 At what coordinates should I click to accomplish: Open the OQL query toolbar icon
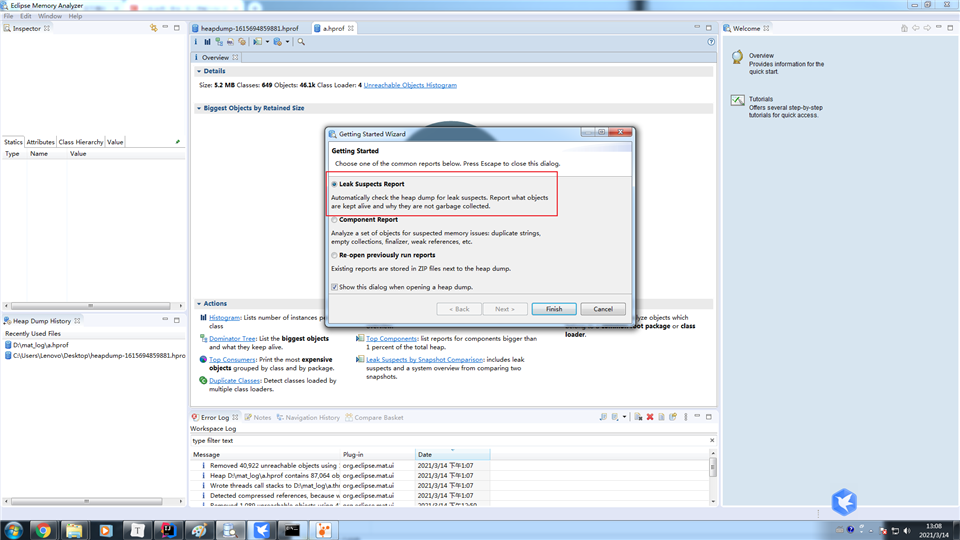(230, 42)
